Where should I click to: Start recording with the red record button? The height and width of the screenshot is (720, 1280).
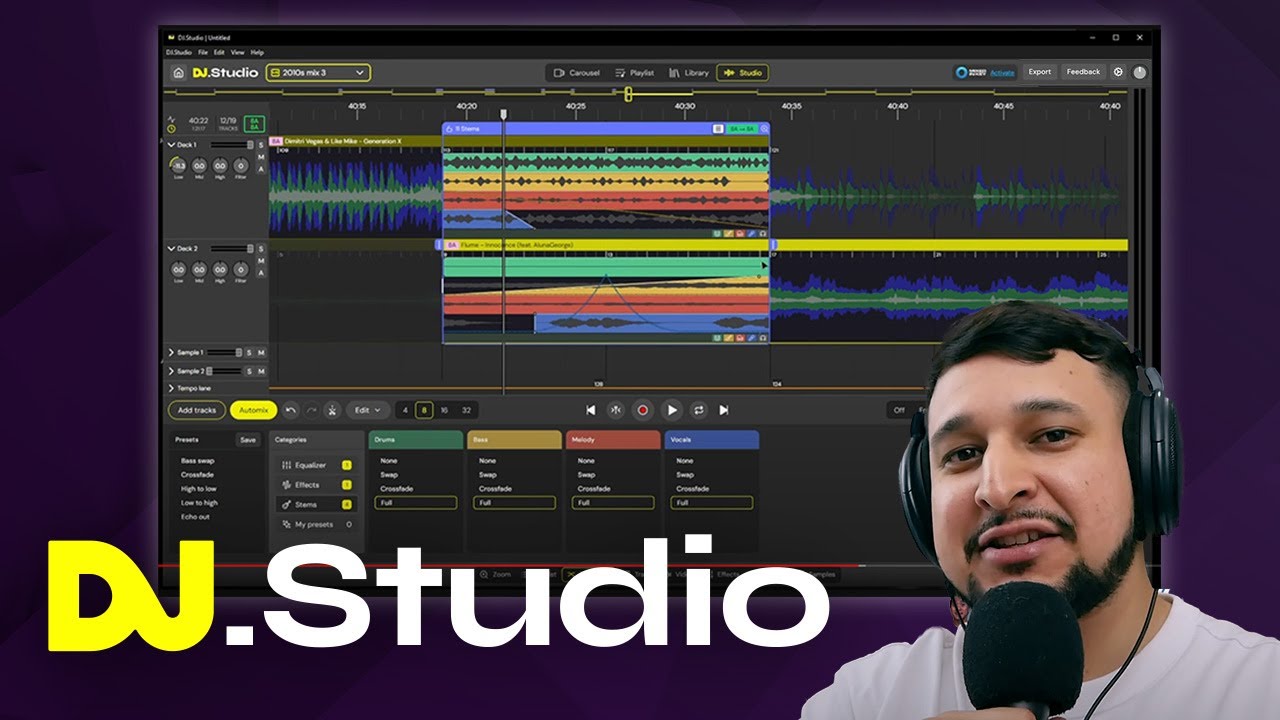(643, 410)
